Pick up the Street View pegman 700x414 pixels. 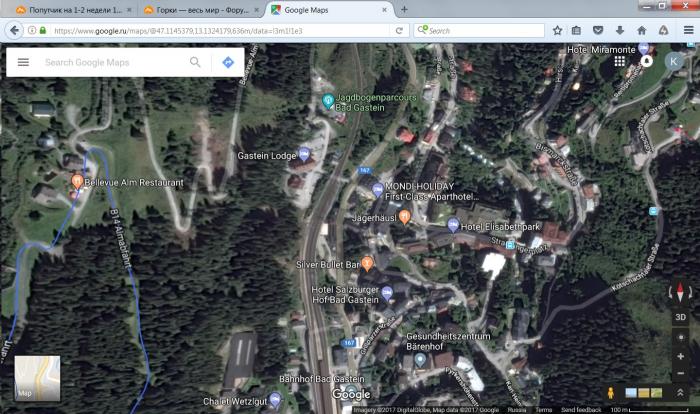pyautogui.click(x=610, y=393)
